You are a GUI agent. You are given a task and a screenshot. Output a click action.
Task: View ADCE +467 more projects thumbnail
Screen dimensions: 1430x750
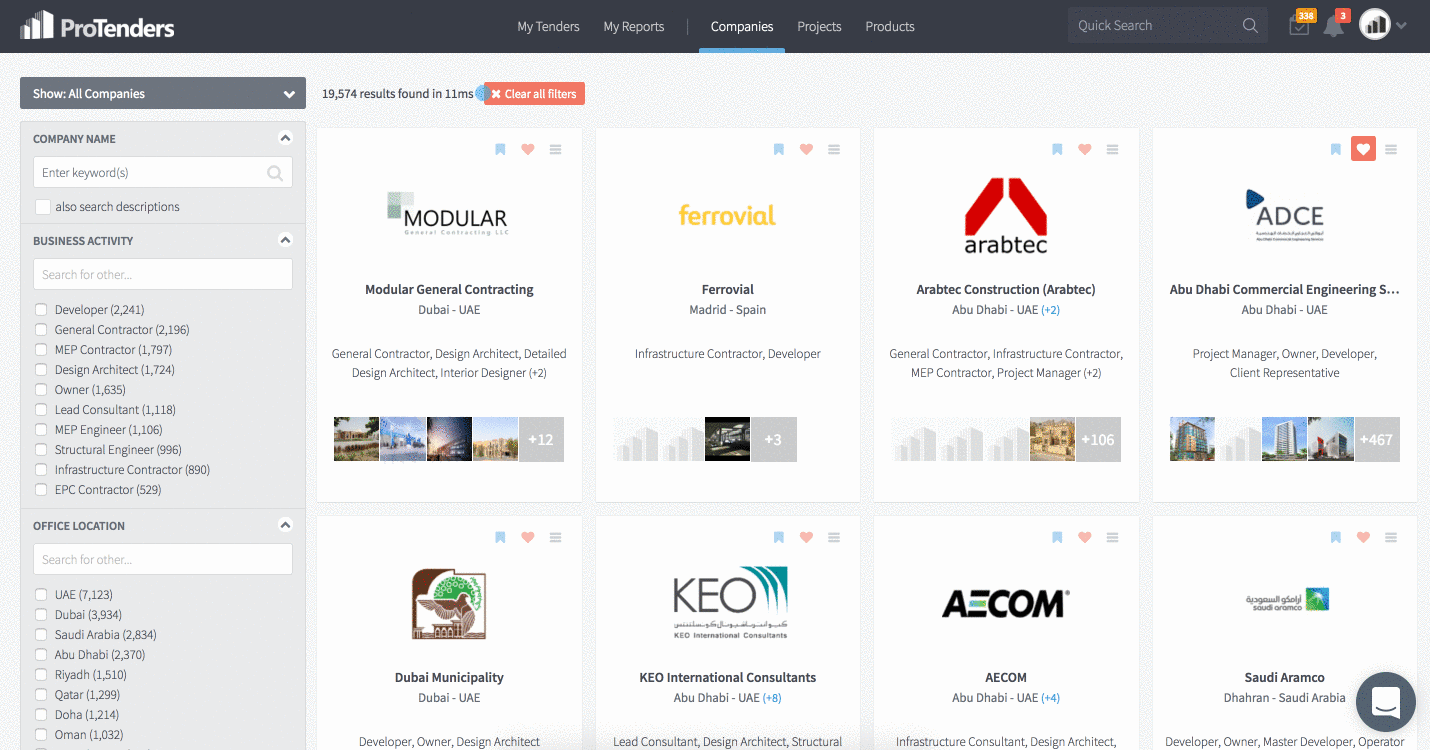click(1377, 439)
